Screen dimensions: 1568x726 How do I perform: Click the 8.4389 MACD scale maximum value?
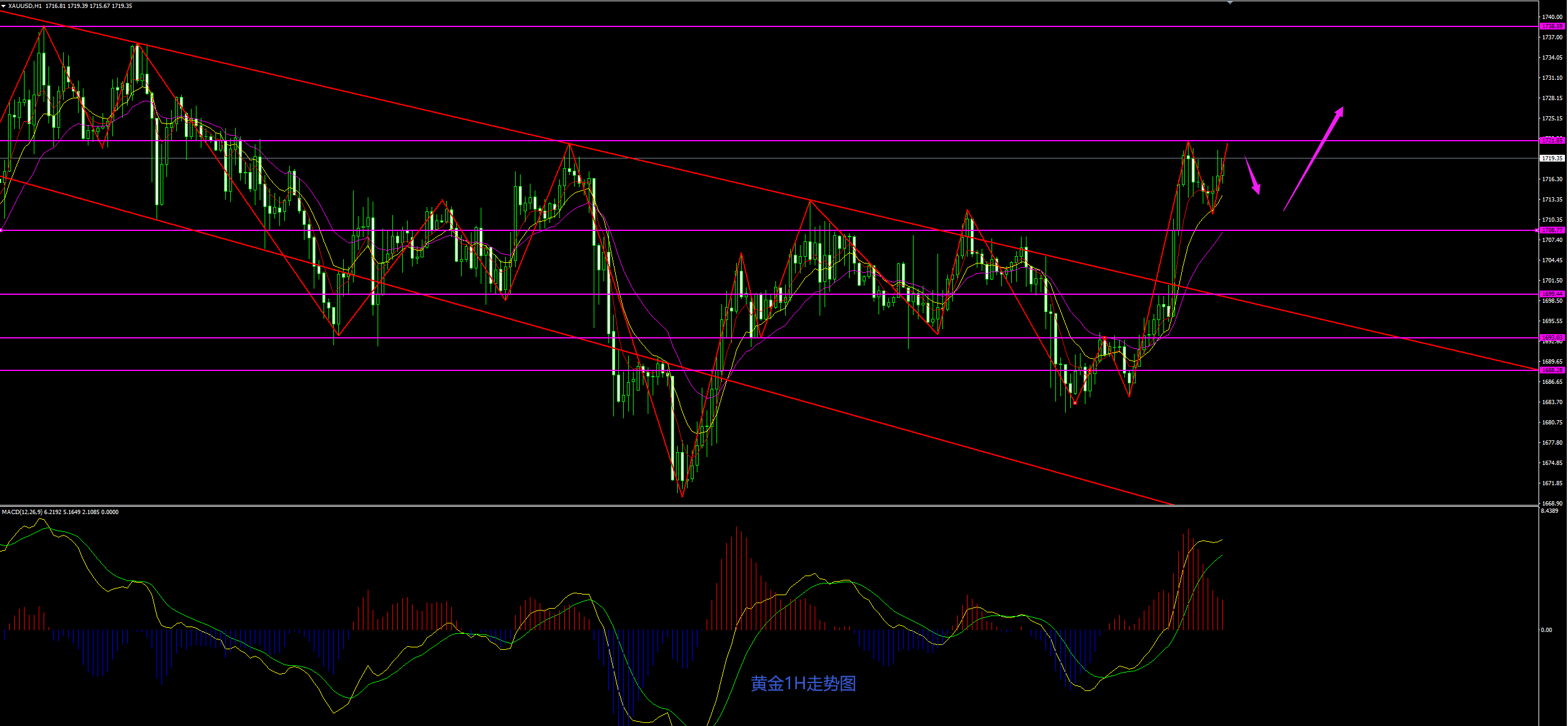click(1549, 511)
